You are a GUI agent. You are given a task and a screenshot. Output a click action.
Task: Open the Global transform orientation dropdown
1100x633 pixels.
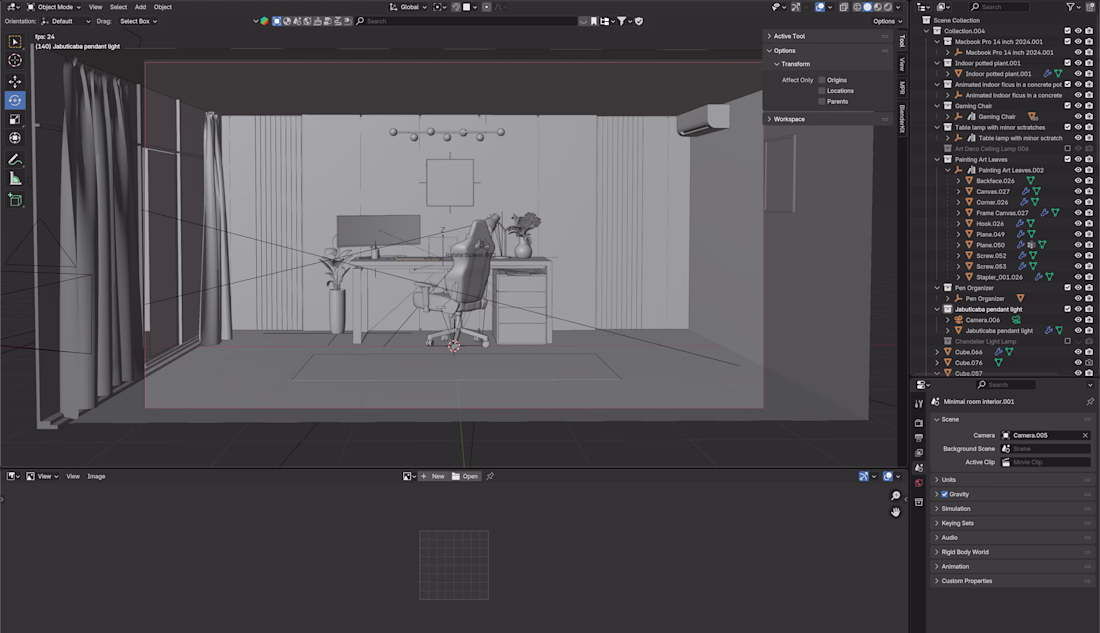pyautogui.click(x=408, y=7)
